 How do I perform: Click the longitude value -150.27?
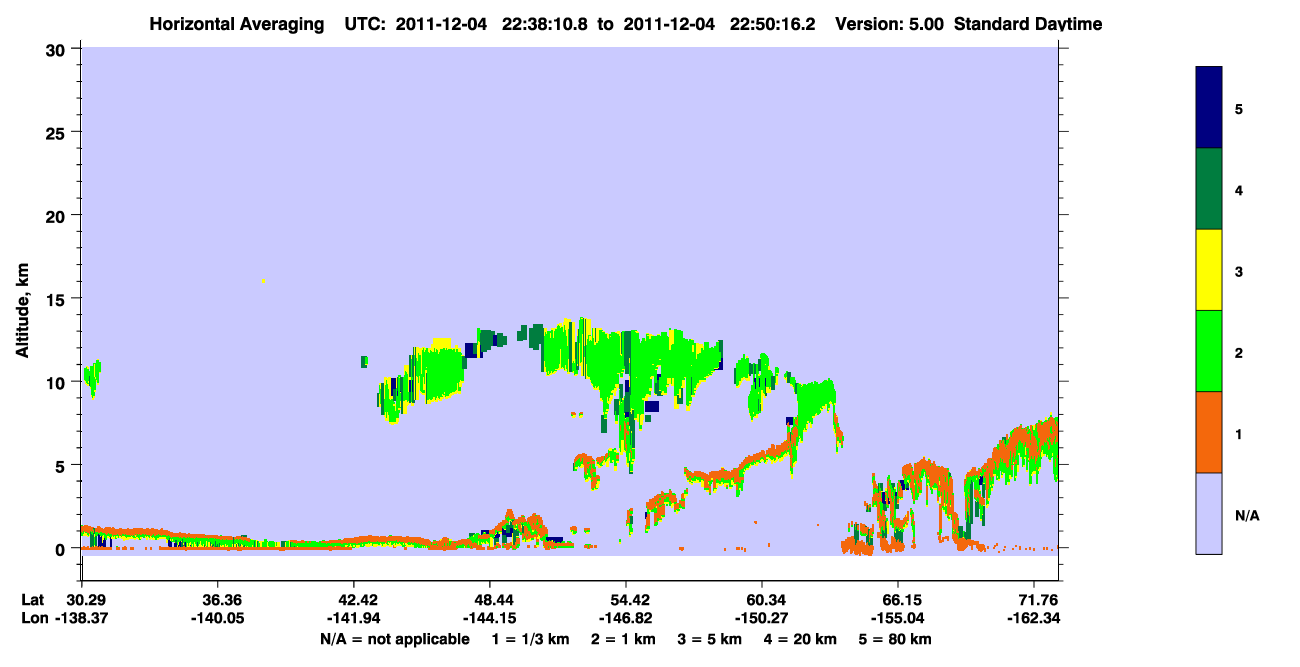762,619
